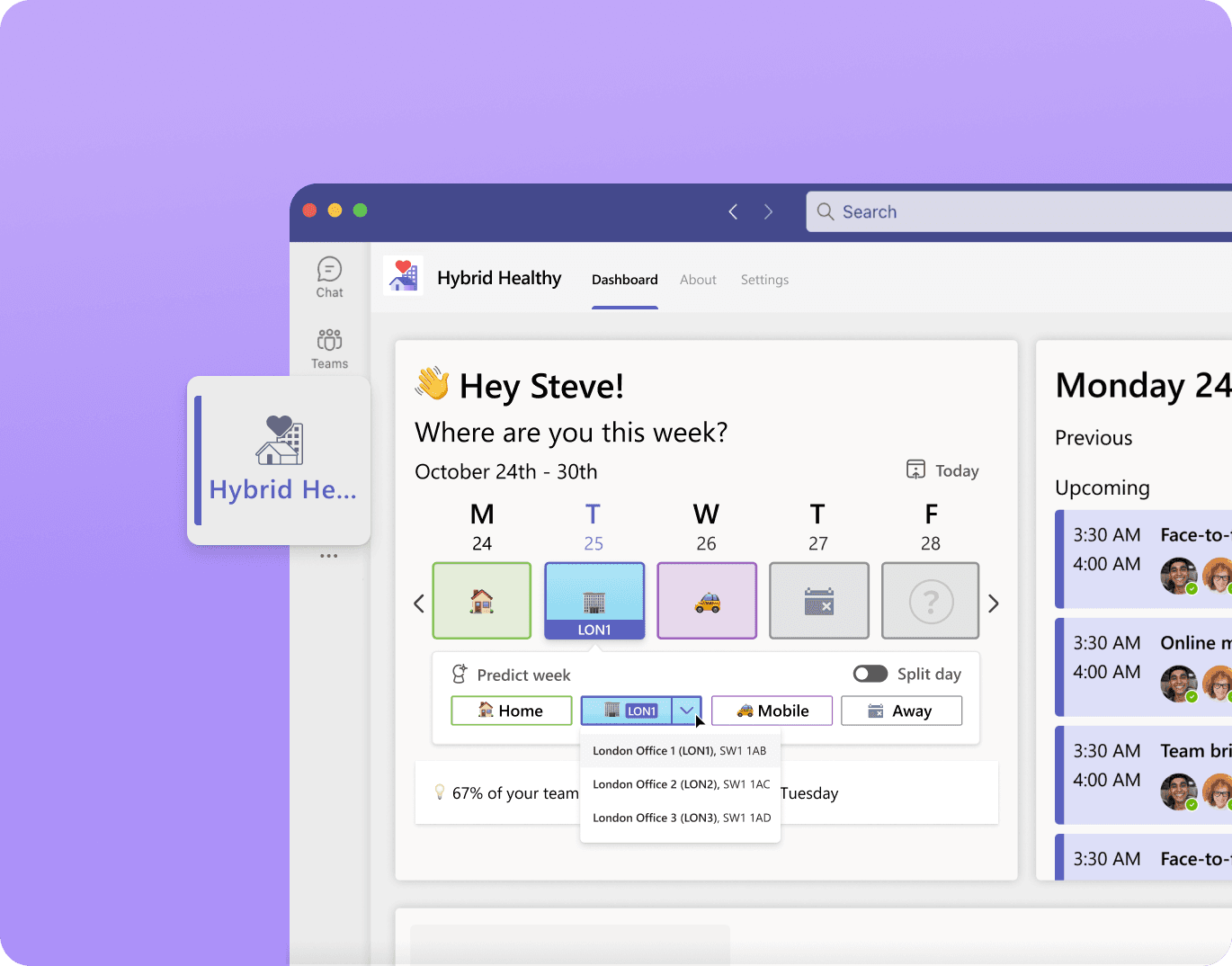Screen dimensions: 1232x966
Task: Go forward with the right arrow
Action: point(768,211)
